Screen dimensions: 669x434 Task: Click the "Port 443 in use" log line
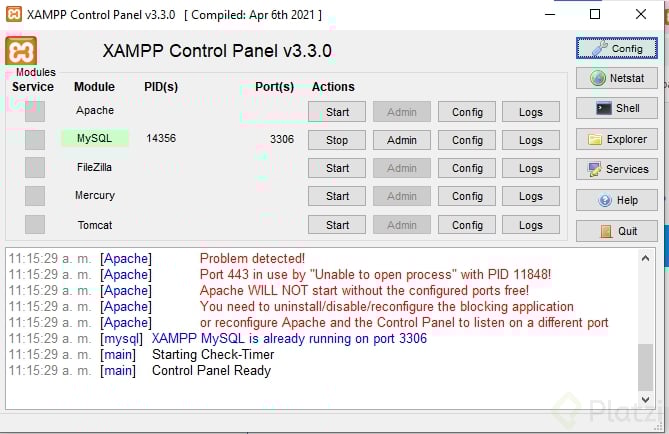point(375,274)
